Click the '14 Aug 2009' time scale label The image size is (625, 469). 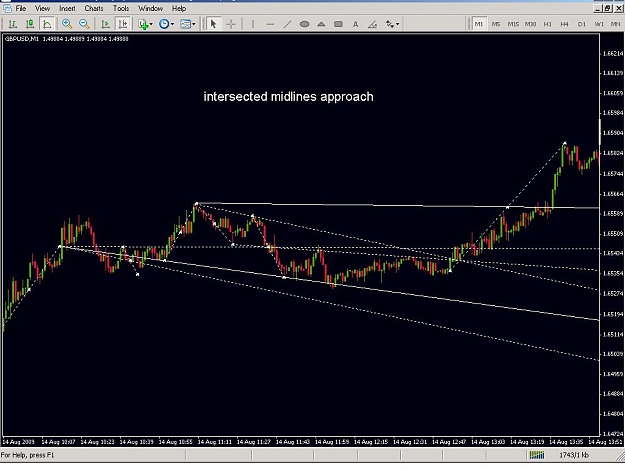(x=18, y=442)
